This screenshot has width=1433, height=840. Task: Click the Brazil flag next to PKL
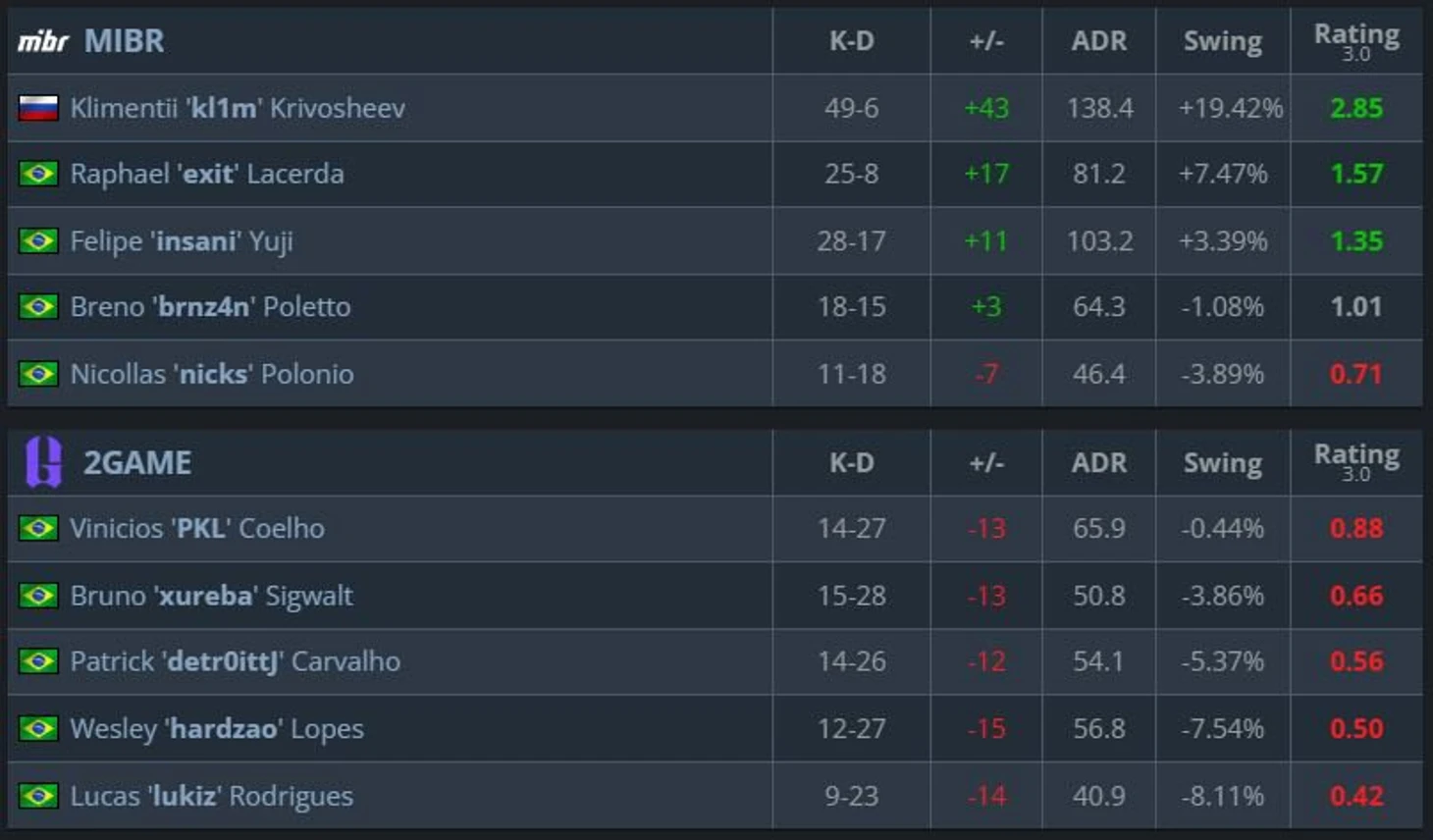[38, 528]
